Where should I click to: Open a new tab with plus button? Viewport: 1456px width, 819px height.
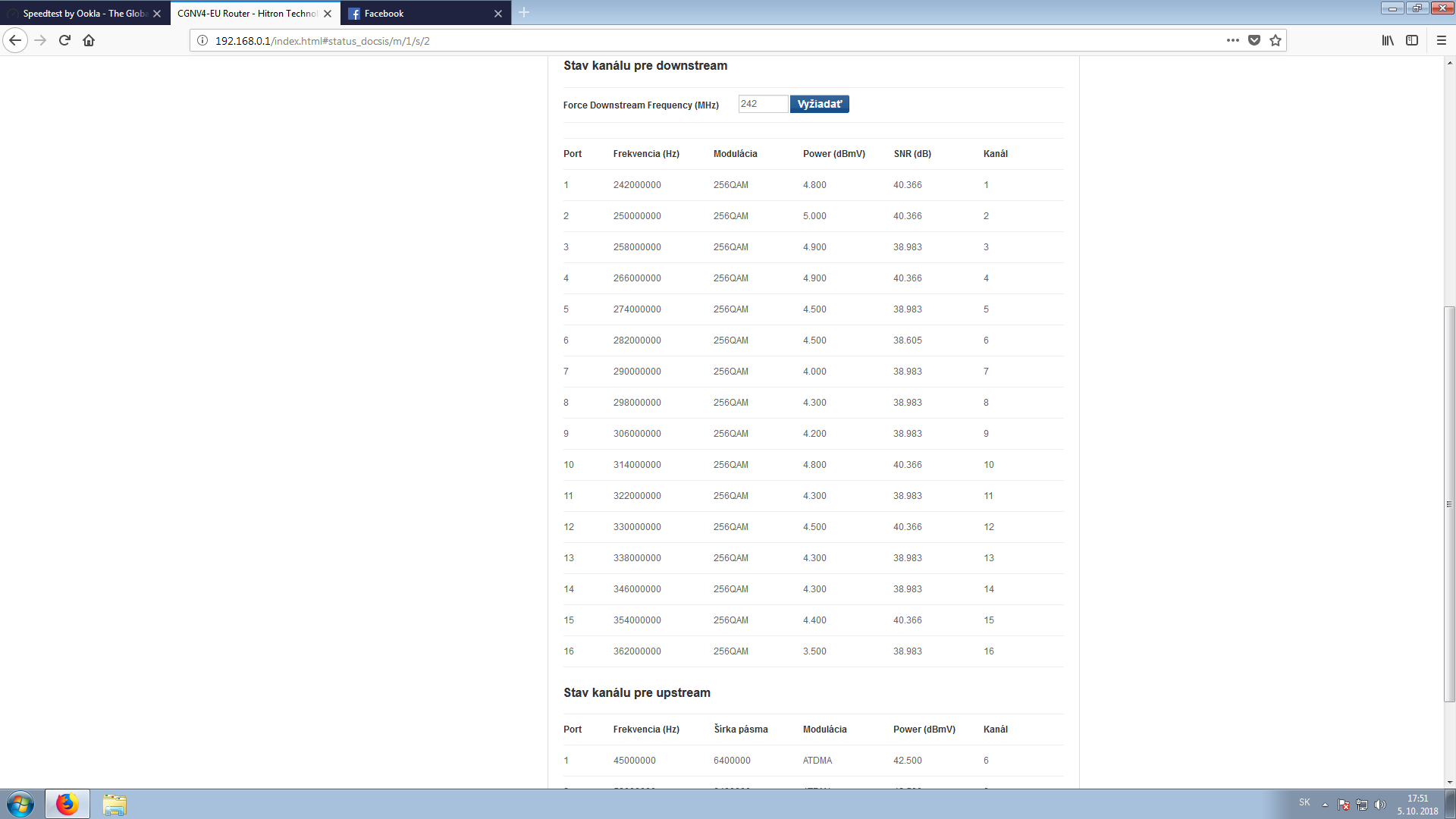[x=524, y=12]
